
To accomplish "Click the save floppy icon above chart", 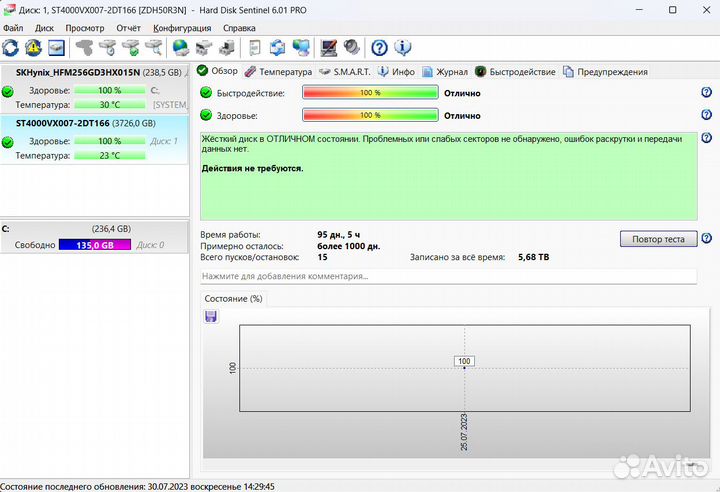I will (x=211, y=317).
